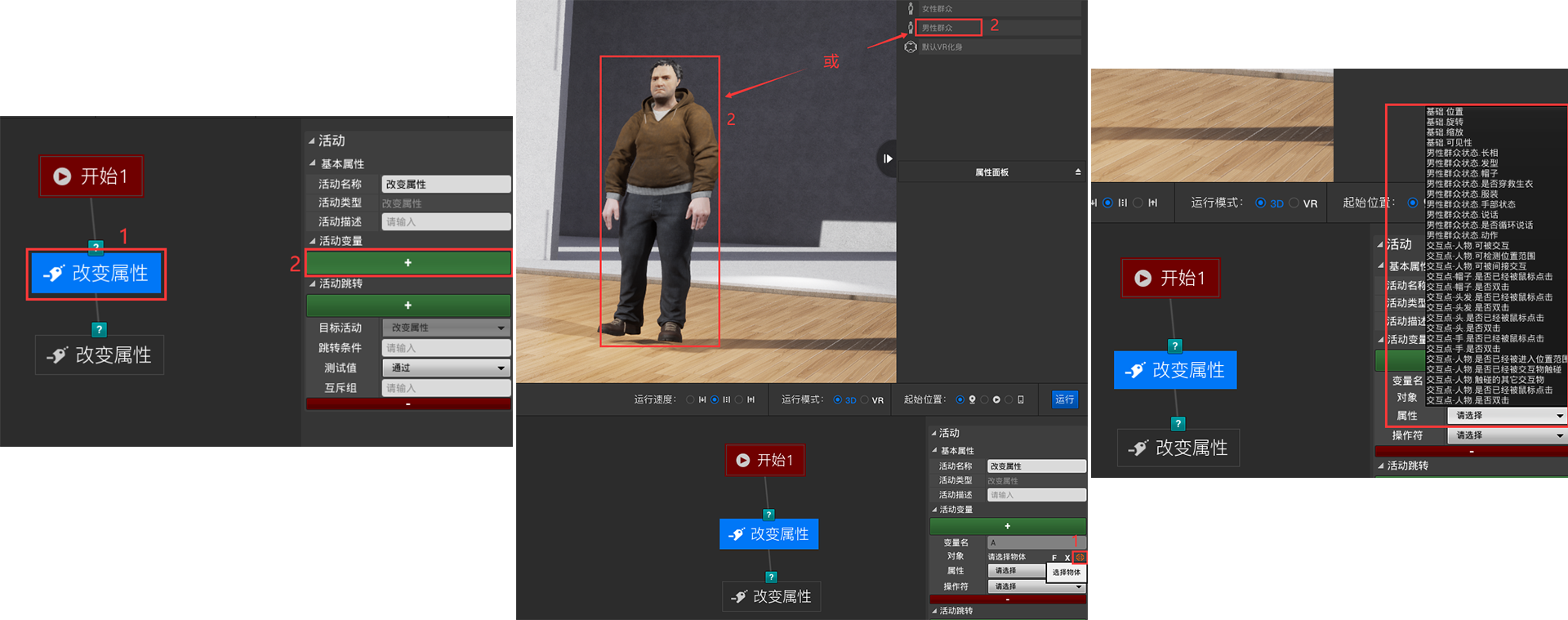This screenshot has width=1568, height=620.
Task: Select the 开始1 node in middle screenshot
Action: tap(765, 460)
